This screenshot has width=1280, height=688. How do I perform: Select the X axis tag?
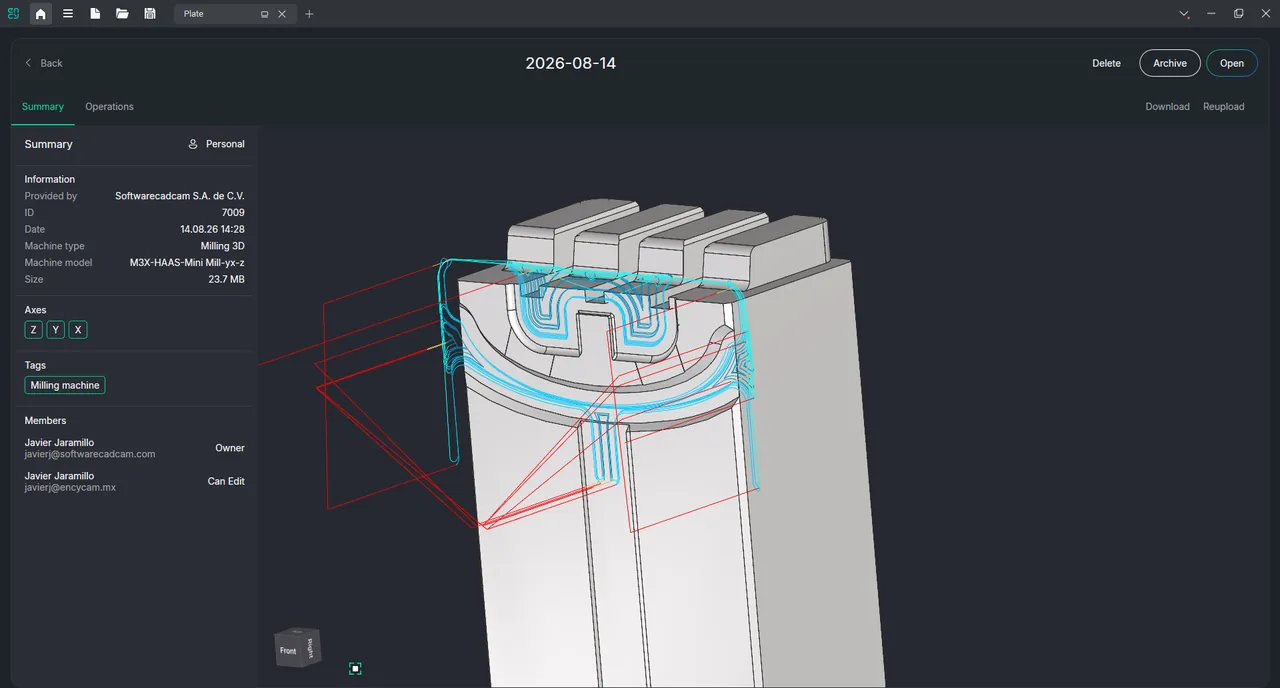coord(78,330)
